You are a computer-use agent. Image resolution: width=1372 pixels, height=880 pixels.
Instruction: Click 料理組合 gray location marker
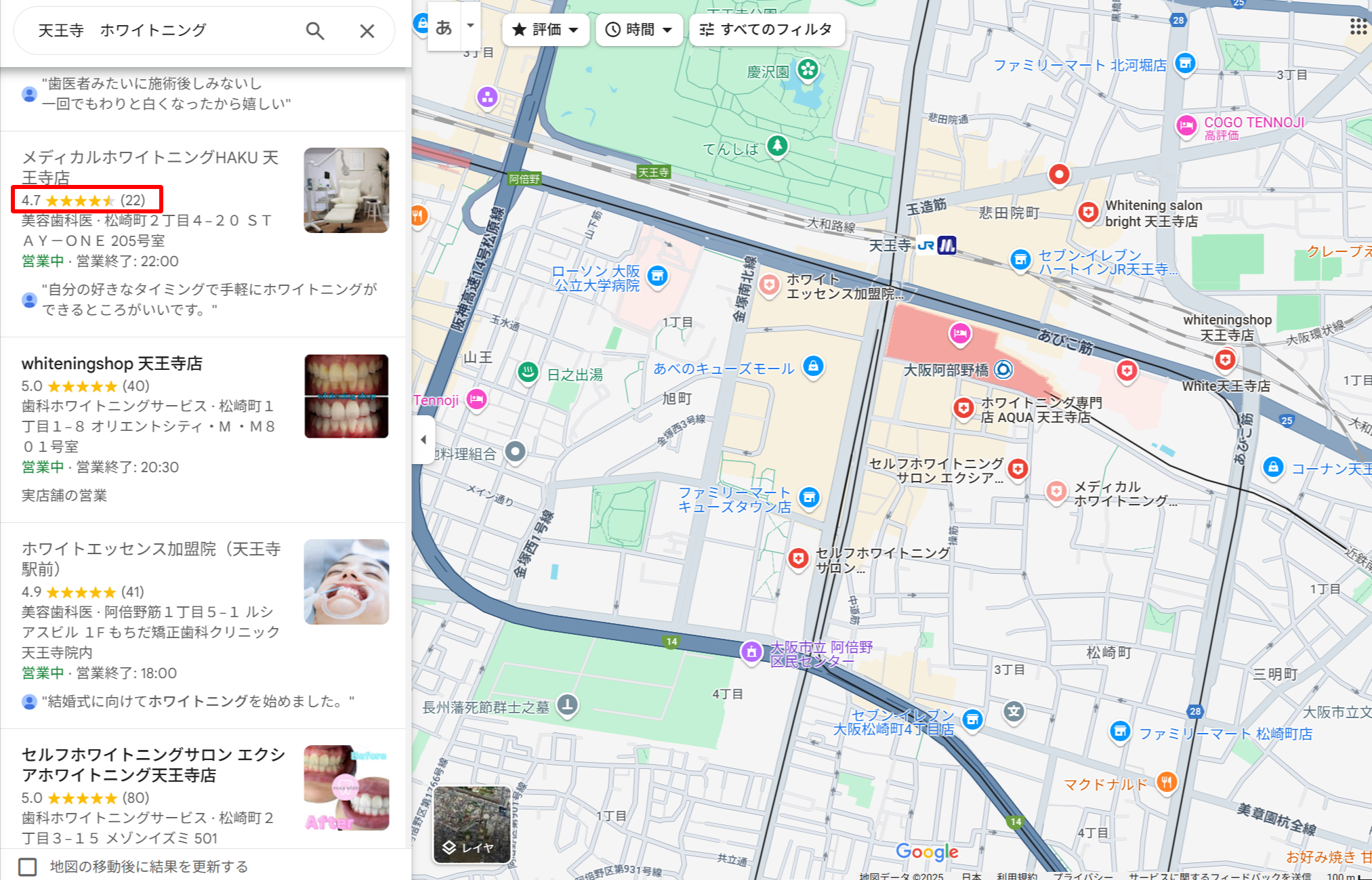click(x=516, y=452)
